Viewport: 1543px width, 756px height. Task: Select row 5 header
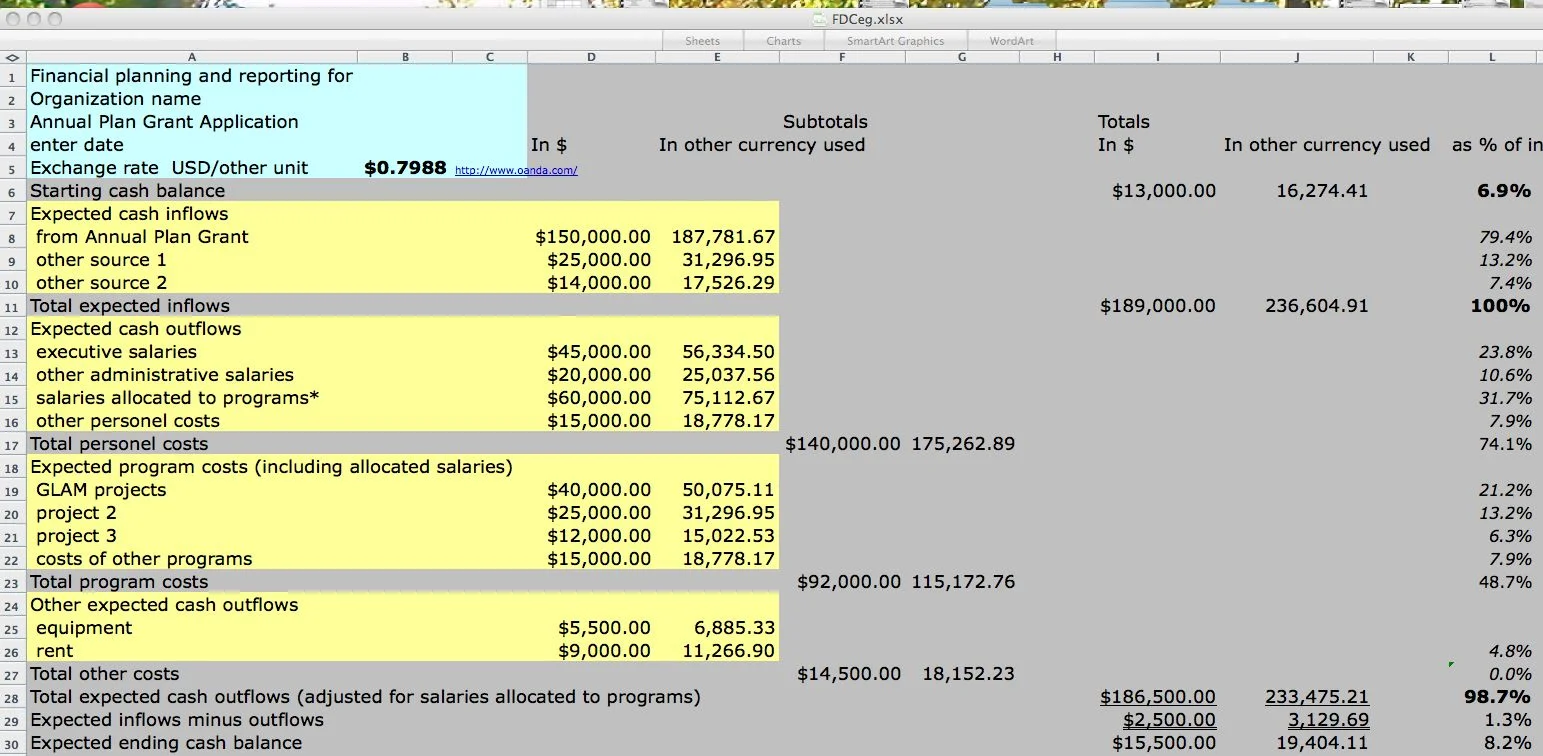(12, 168)
